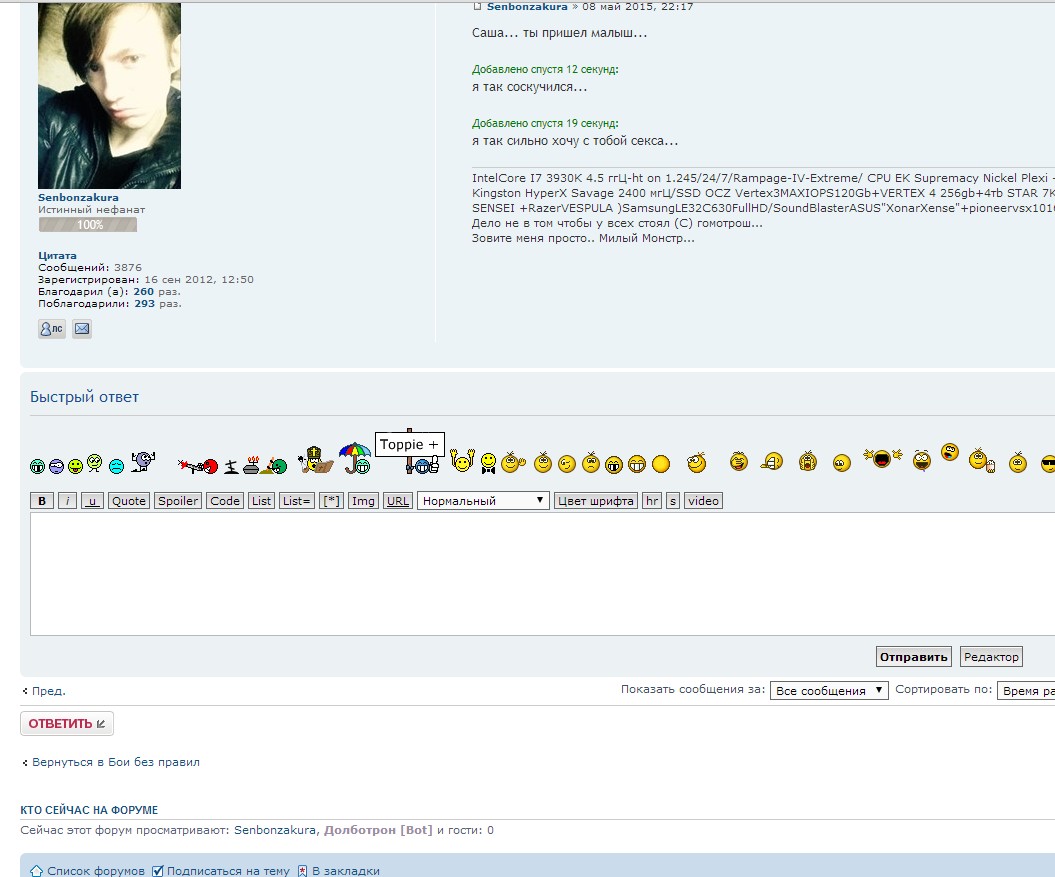Click the private message (ЛС) icon
1055x877 pixels.
pyautogui.click(x=52, y=328)
